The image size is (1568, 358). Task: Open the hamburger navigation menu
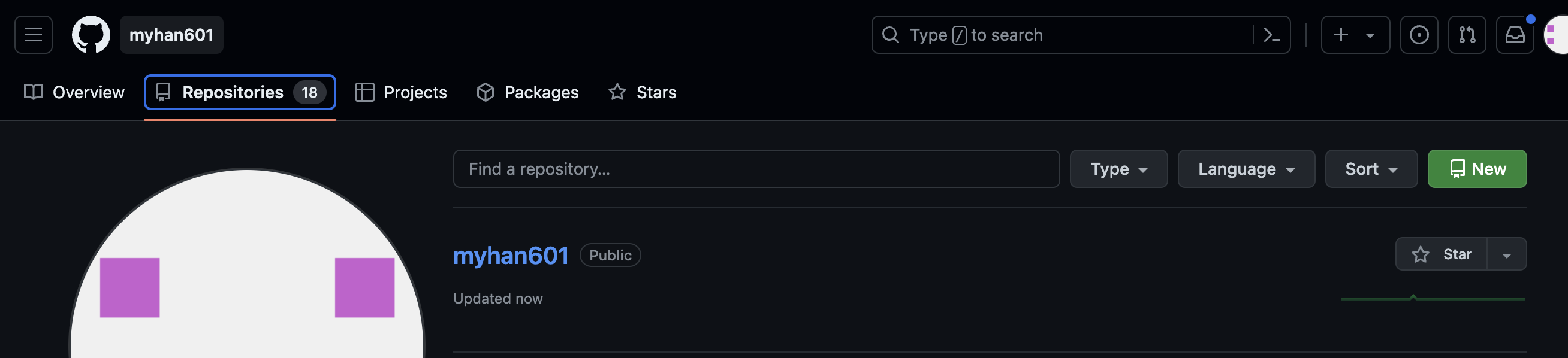click(x=34, y=35)
